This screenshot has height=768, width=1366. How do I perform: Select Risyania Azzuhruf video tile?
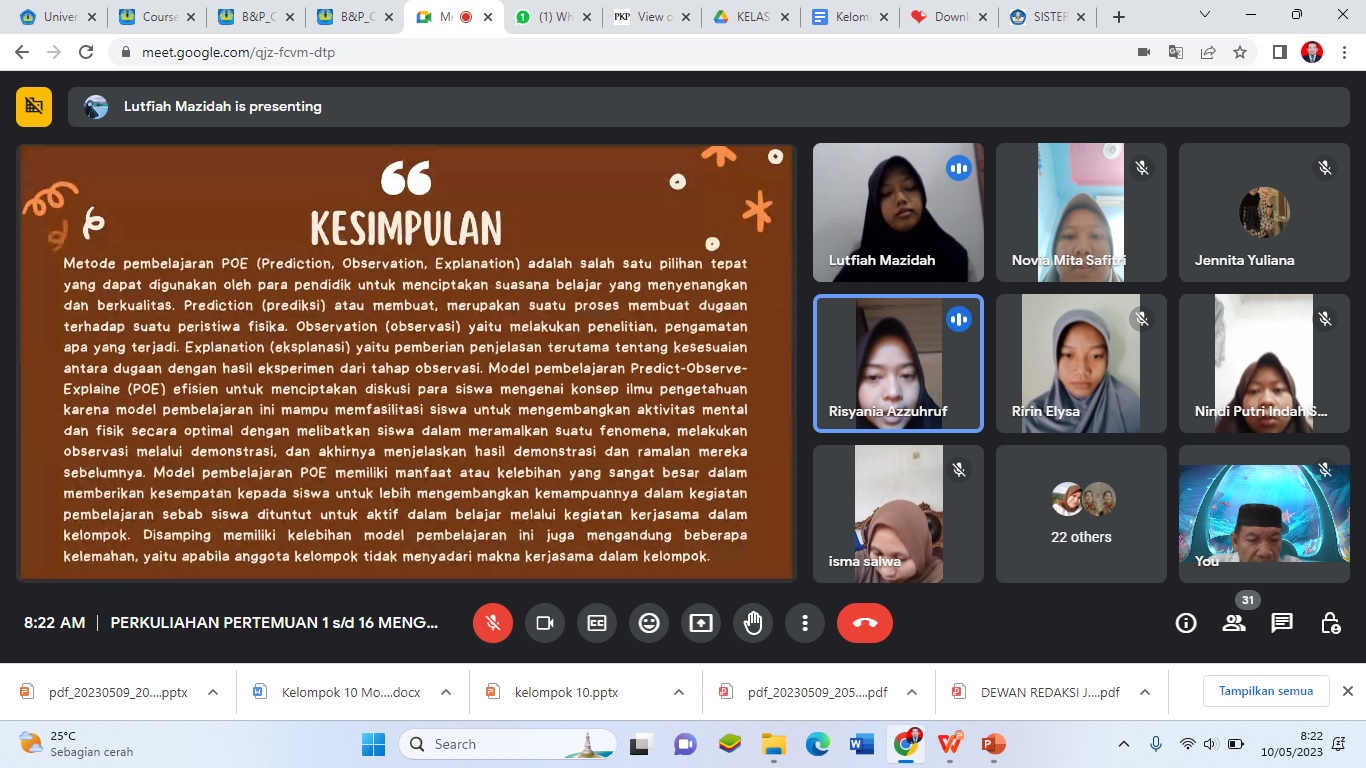898,363
